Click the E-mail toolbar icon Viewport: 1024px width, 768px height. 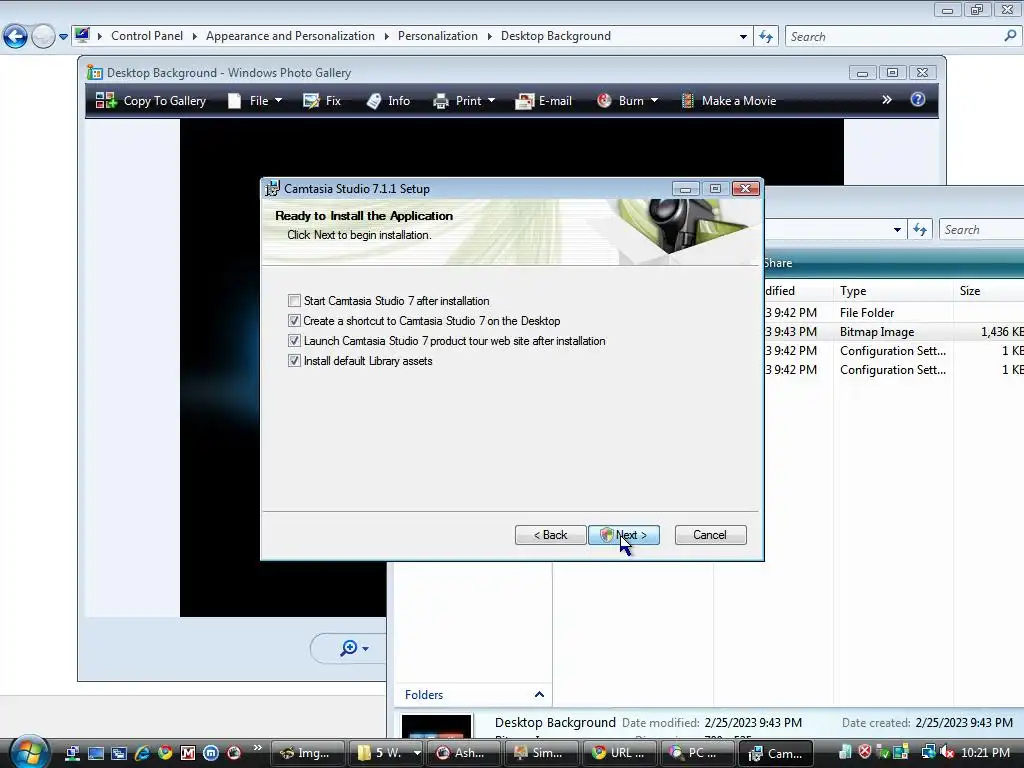[524, 101]
